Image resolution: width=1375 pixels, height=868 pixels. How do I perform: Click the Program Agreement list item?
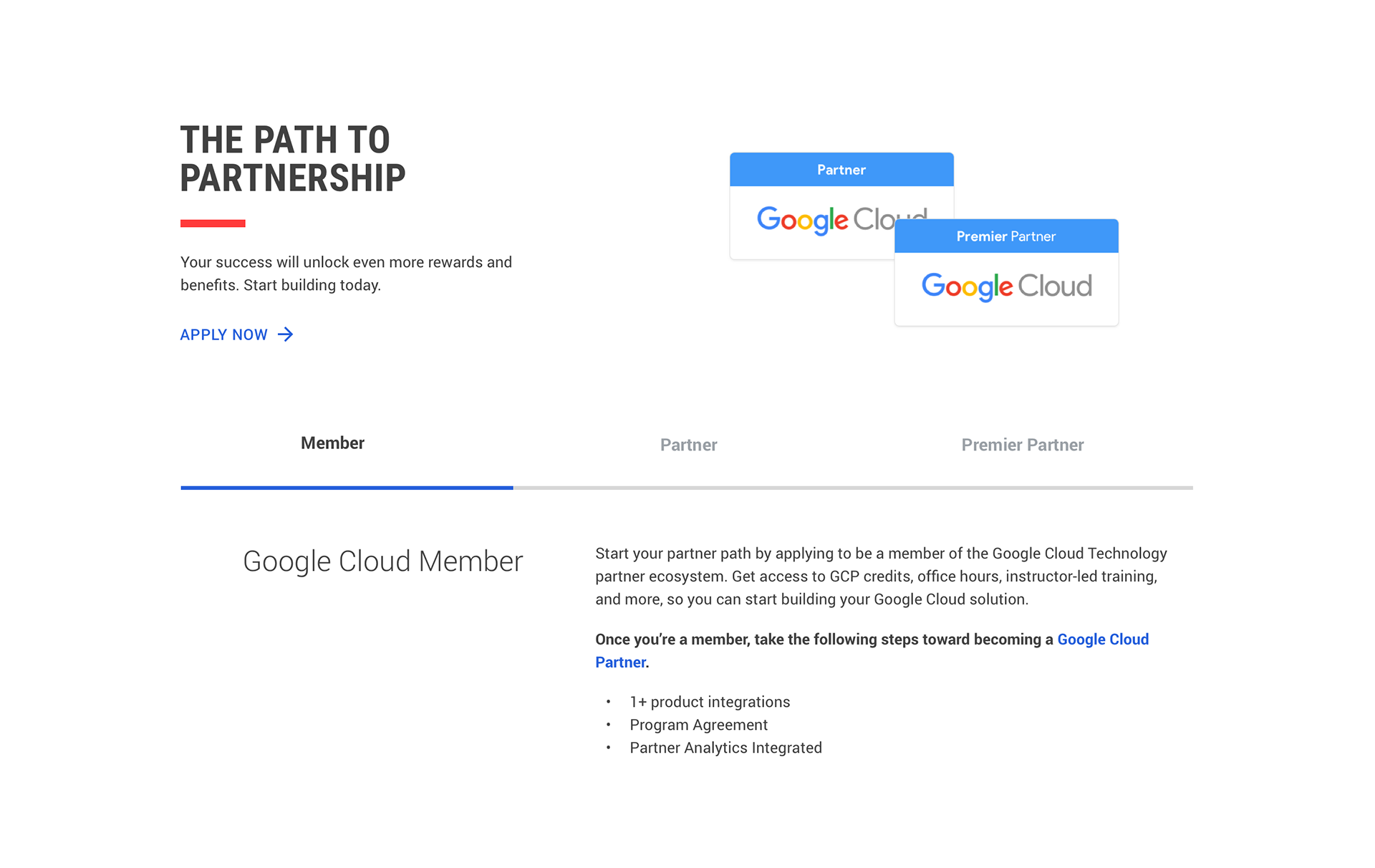pyautogui.click(x=698, y=725)
